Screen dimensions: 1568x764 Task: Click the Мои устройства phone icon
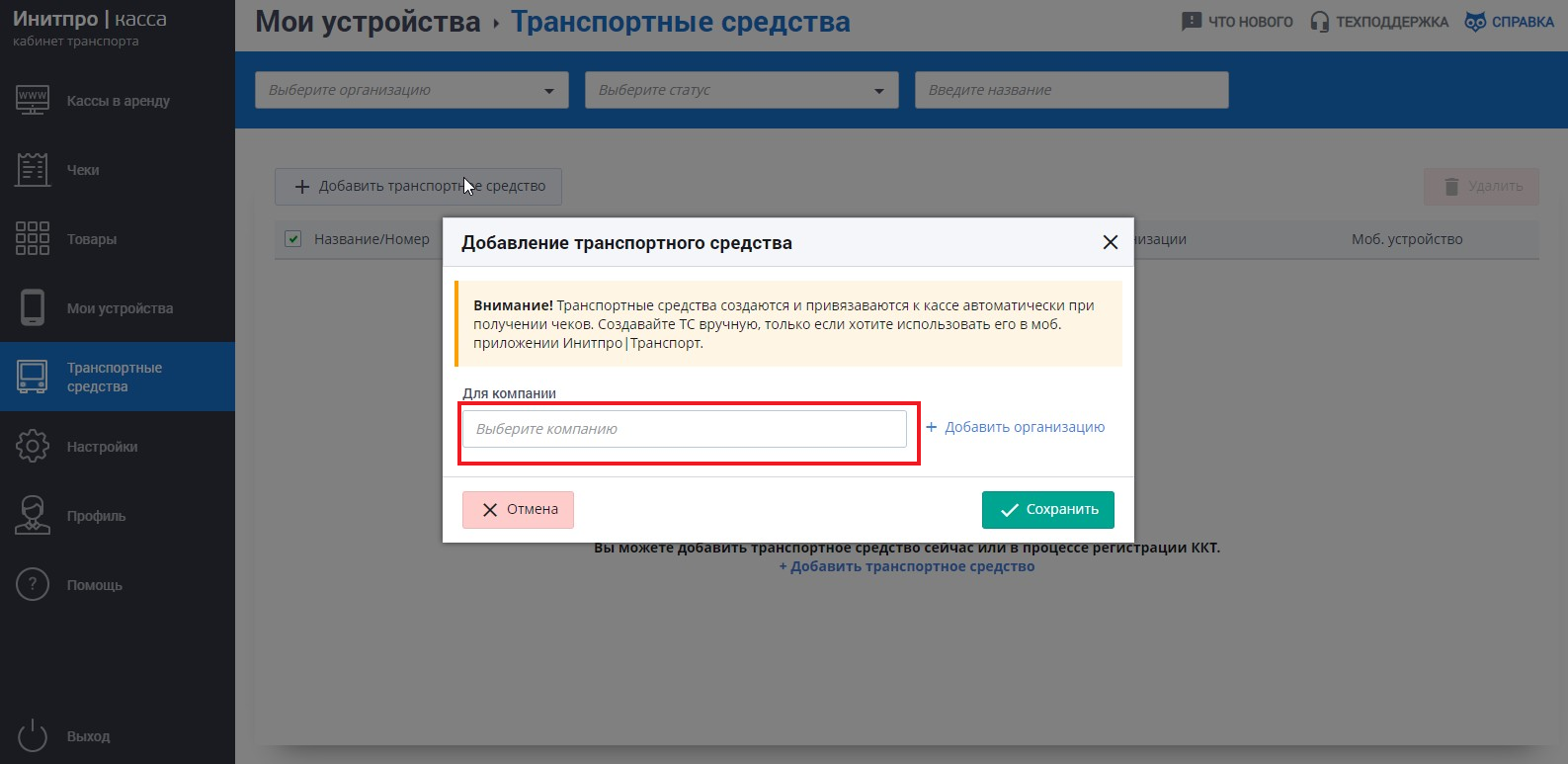pos(33,307)
